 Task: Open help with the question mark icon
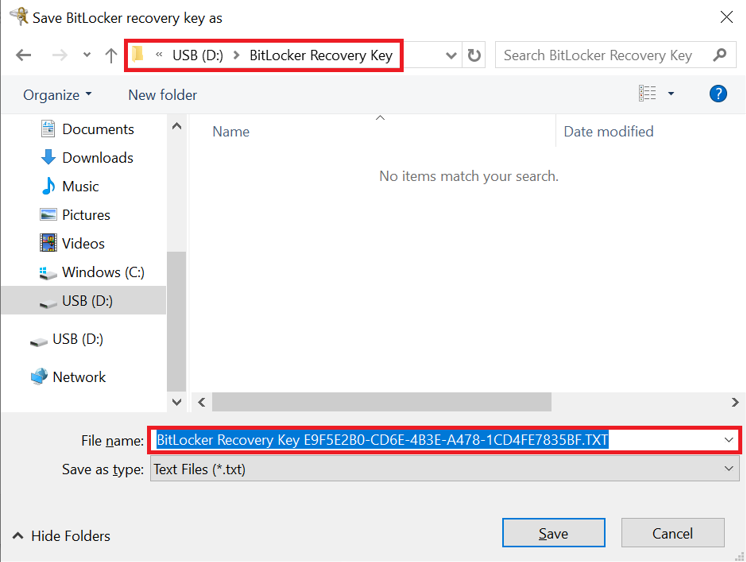[x=718, y=94]
